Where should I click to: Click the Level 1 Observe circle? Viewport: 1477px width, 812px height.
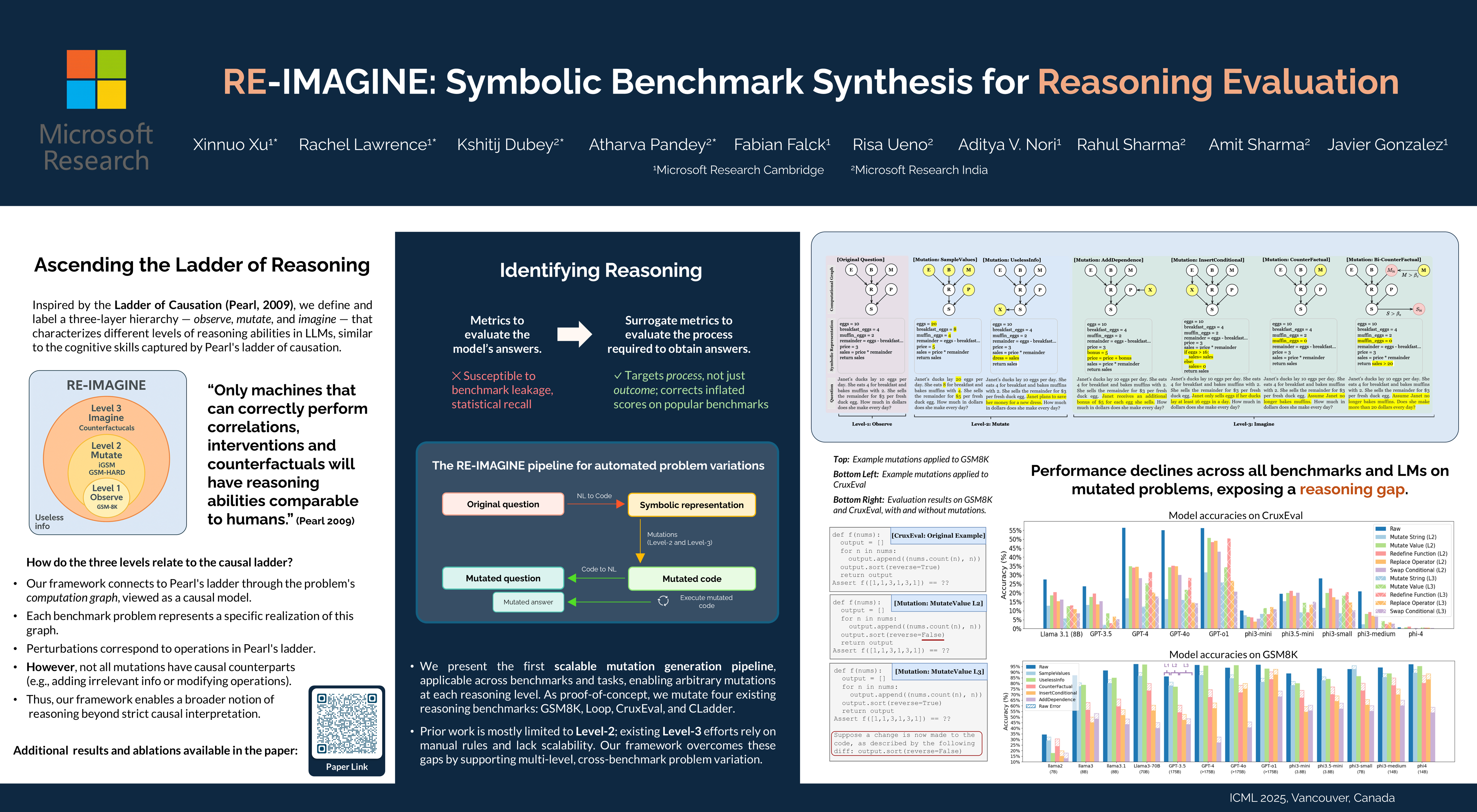(107, 496)
